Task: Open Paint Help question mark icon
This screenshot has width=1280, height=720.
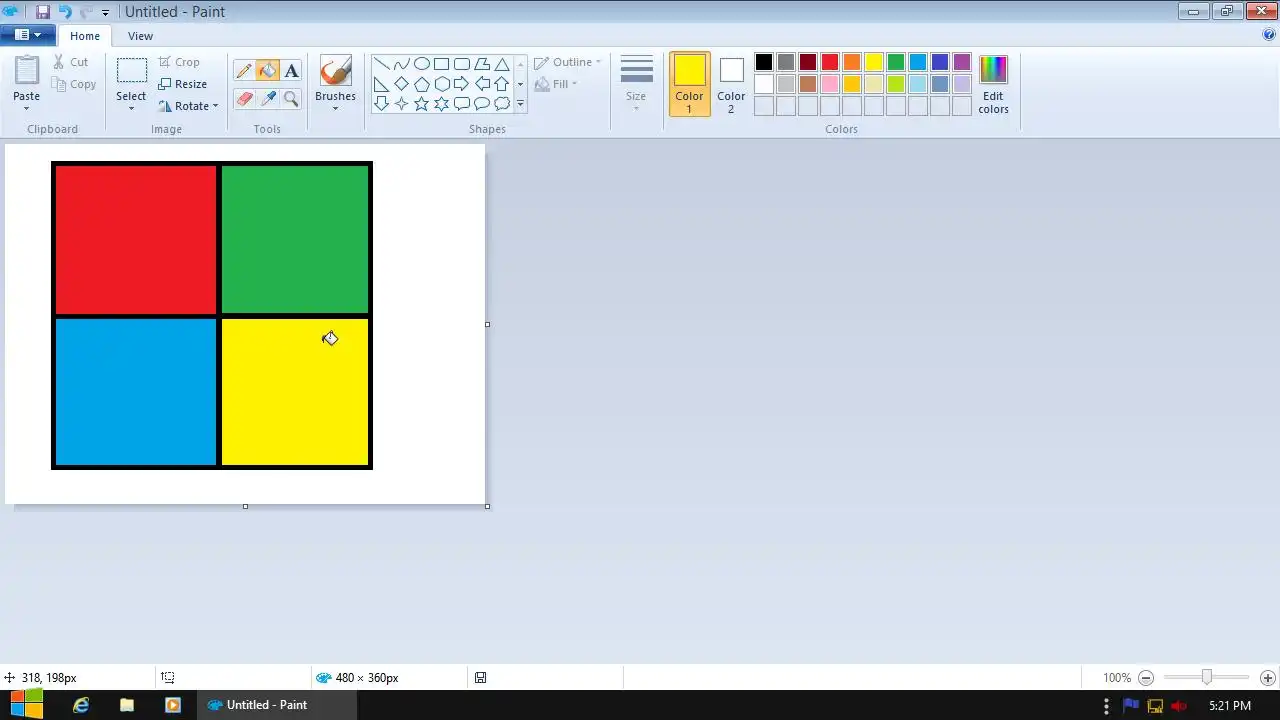Action: coord(1269,35)
